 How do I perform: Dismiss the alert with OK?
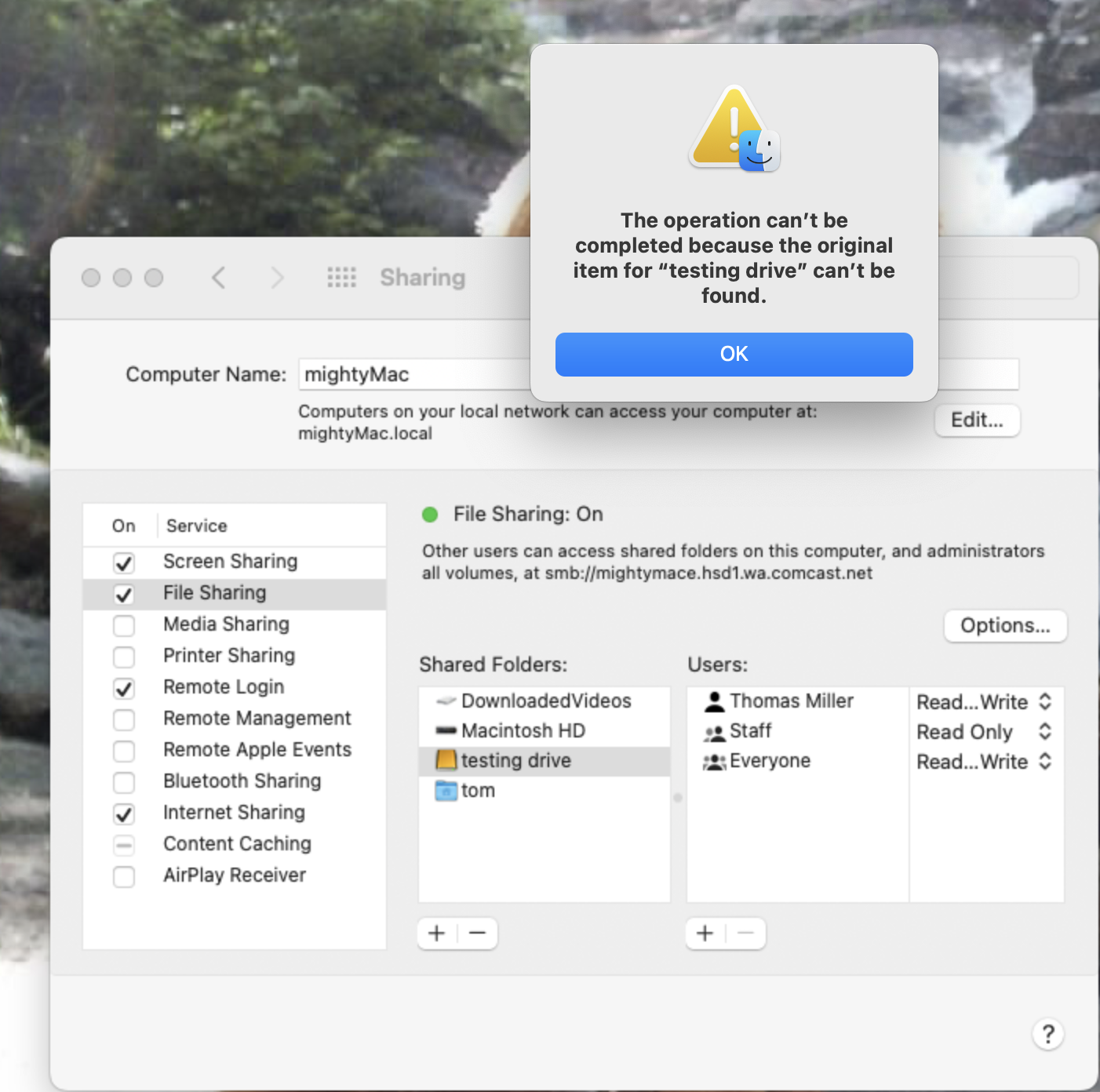pos(734,354)
